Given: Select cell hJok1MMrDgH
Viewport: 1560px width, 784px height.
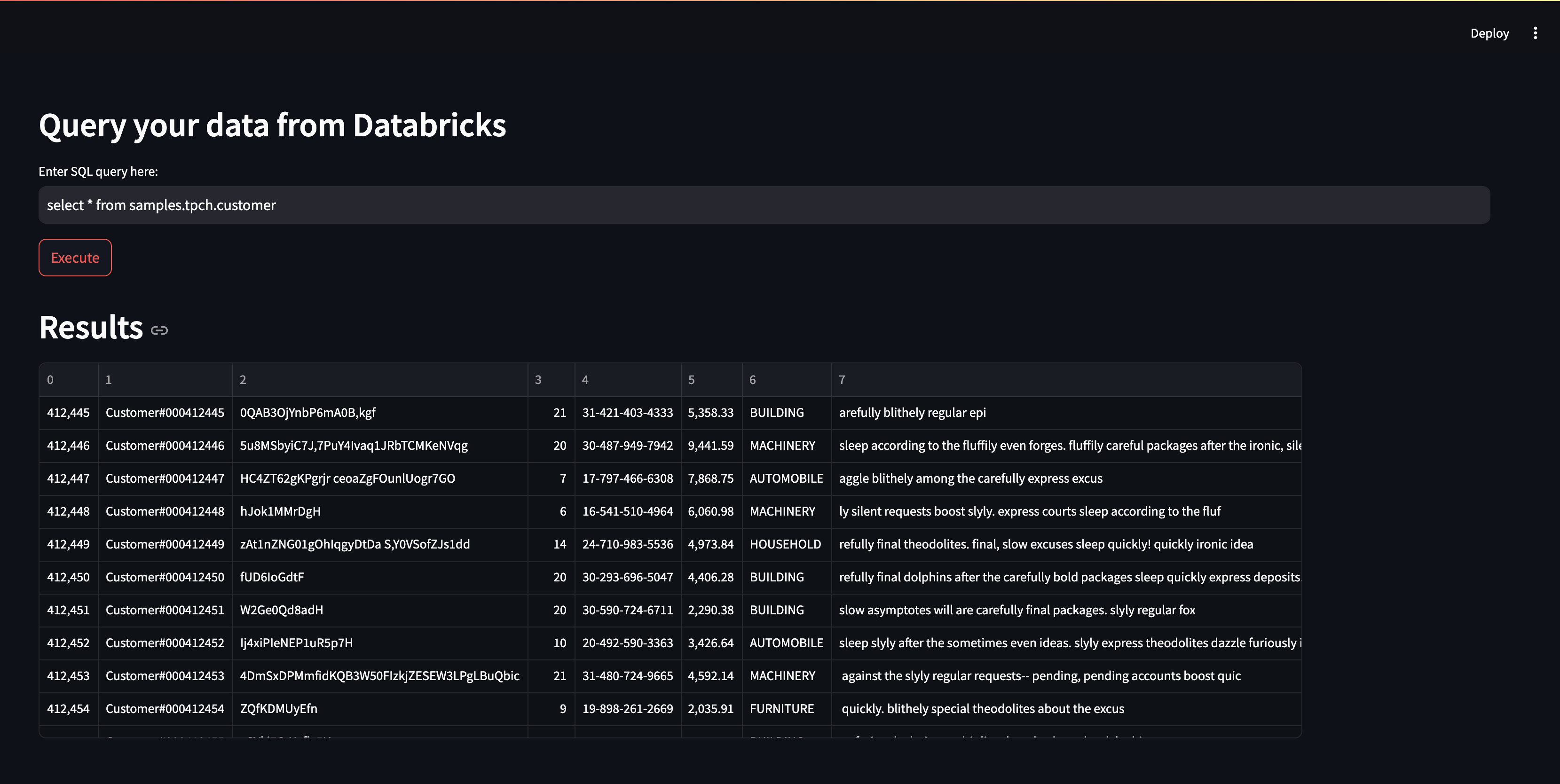Looking at the screenshot, I should [x=380, y=511].
